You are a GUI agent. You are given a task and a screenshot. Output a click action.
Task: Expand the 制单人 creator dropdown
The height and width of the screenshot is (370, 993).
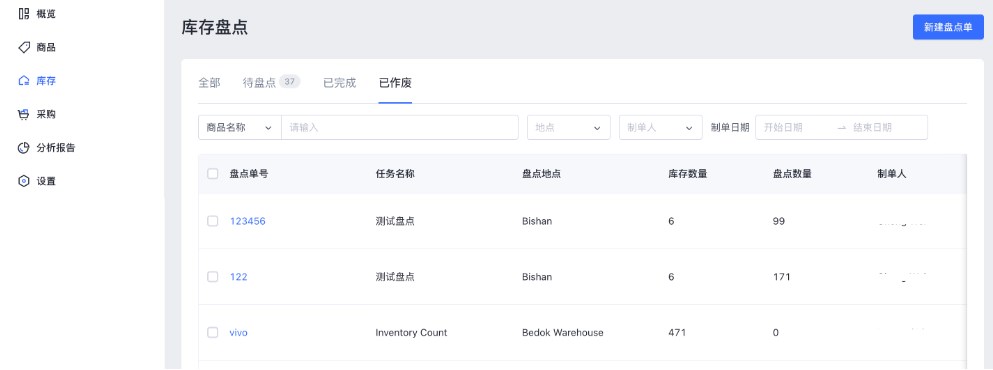click(661, 127)
